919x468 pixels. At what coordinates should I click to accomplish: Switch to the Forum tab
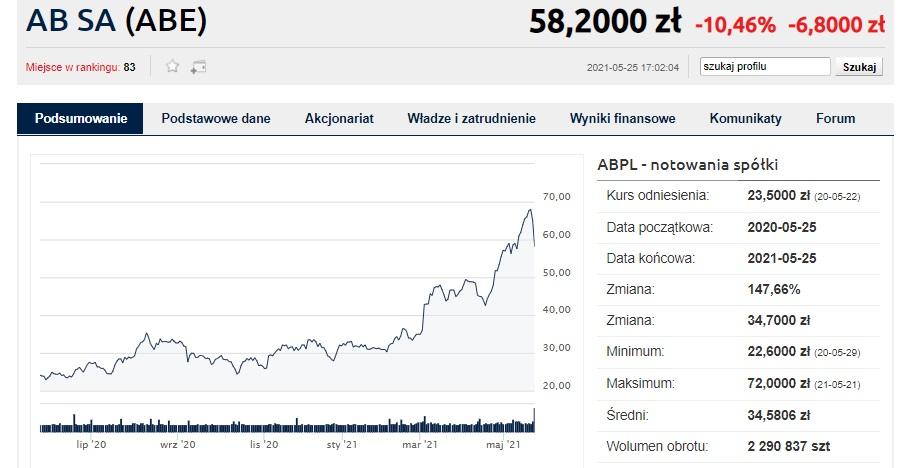(x=835, y=118)
